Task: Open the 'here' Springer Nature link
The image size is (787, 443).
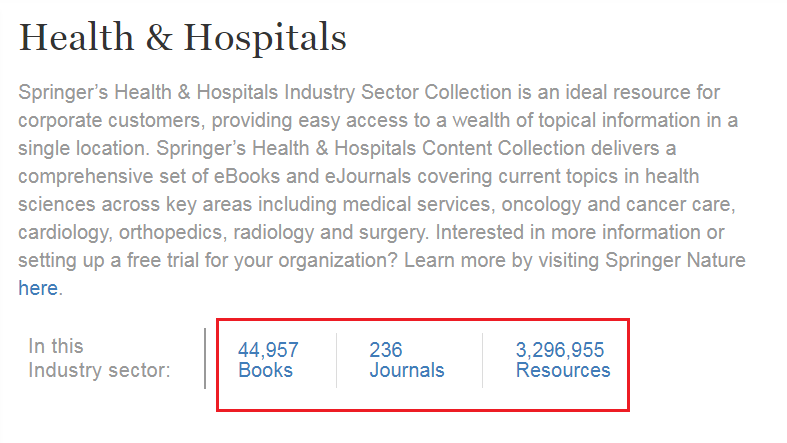Action: 38,288
